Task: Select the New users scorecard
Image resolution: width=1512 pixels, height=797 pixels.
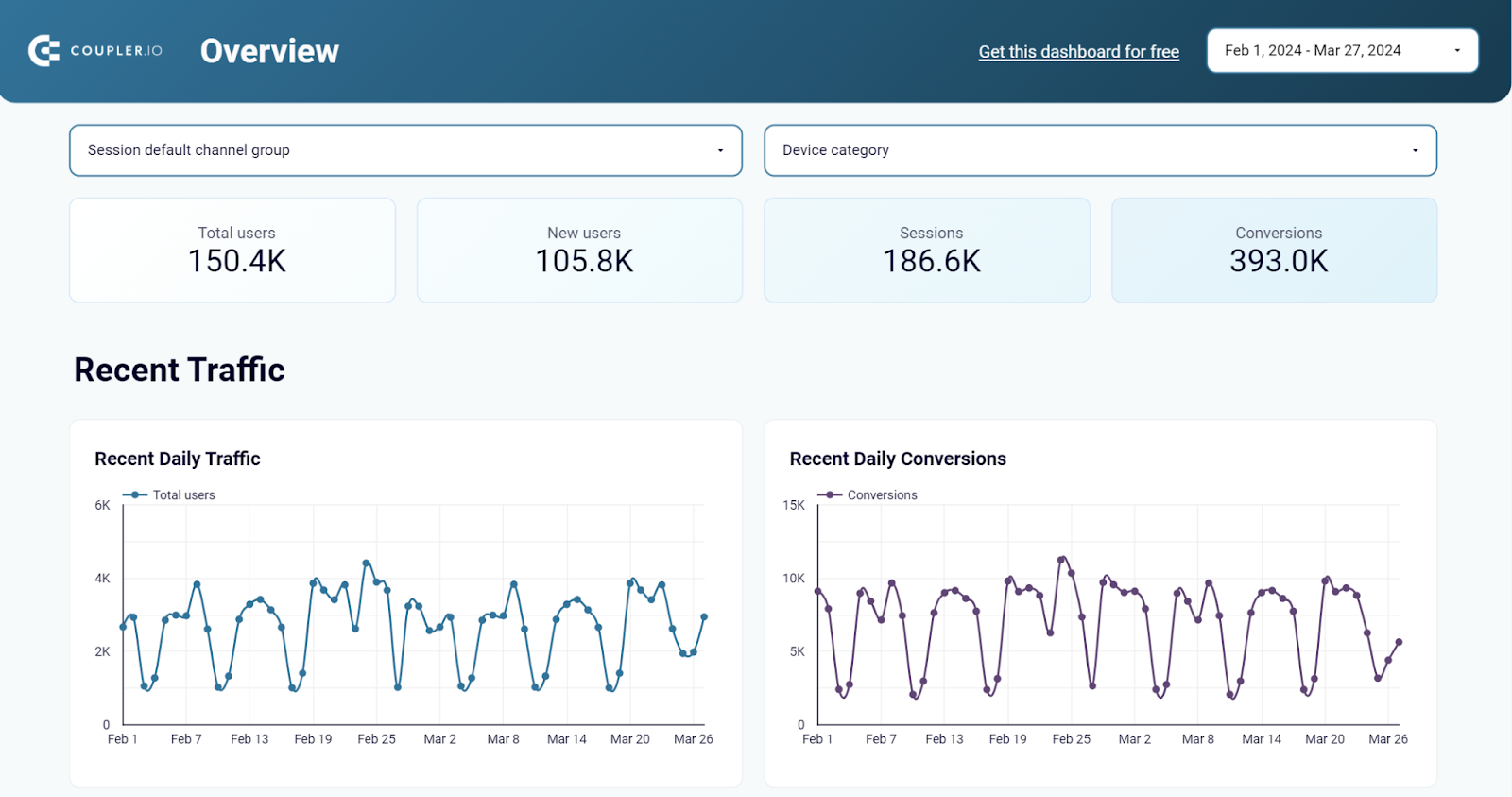Action: tap(579, 251)
